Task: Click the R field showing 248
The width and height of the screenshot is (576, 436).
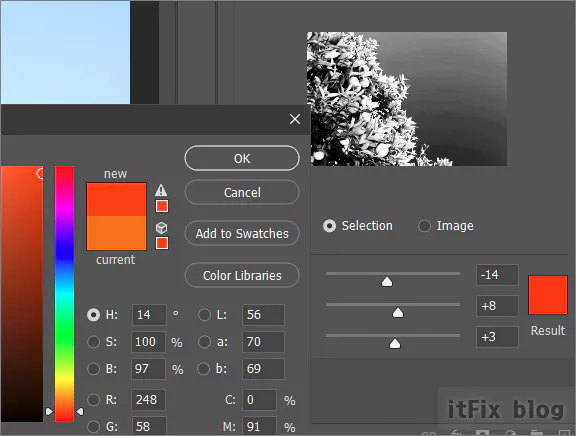Action: pyautogui.click(x=148, y=400)
